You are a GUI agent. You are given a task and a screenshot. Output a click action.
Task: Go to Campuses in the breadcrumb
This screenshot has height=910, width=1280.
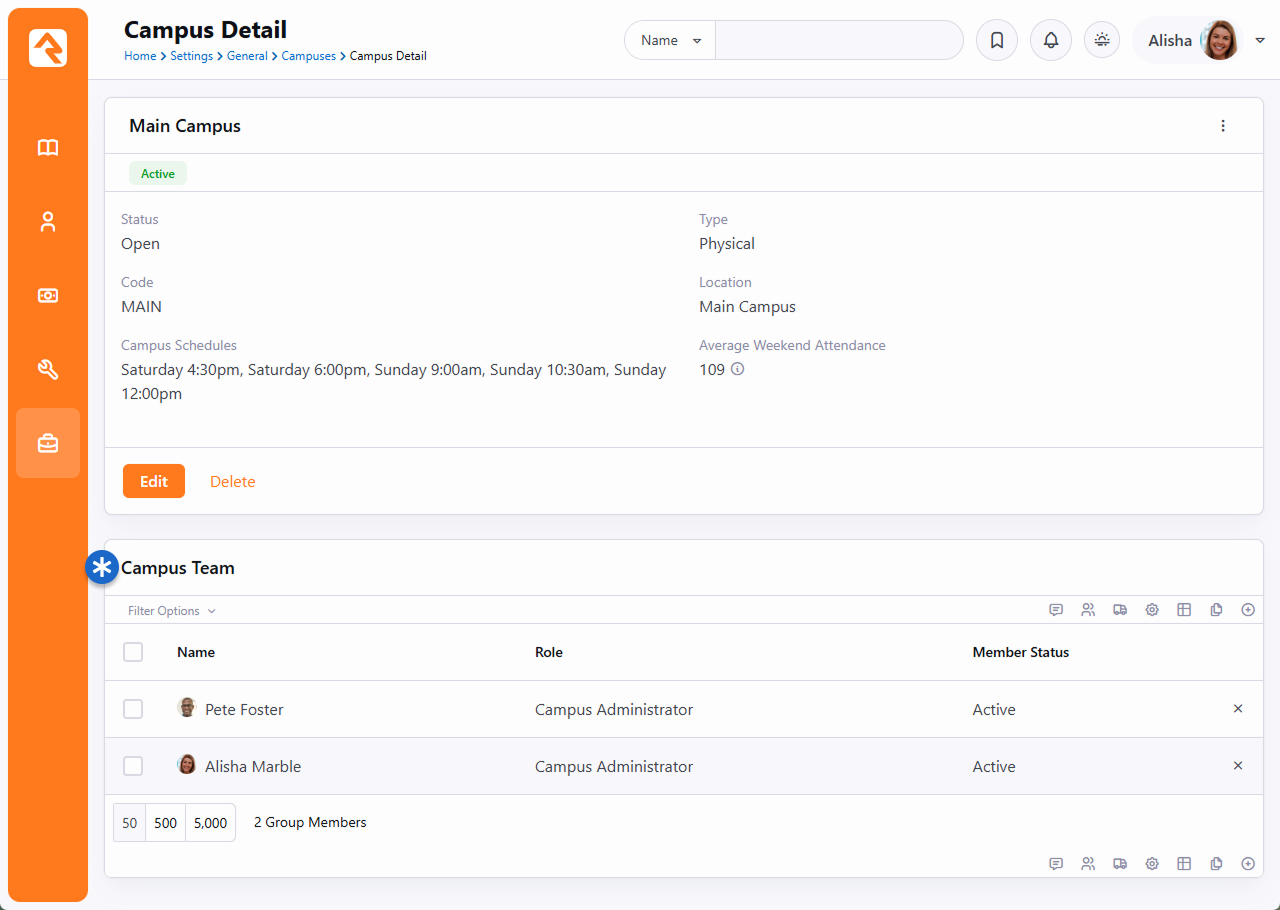coord(308,56)
